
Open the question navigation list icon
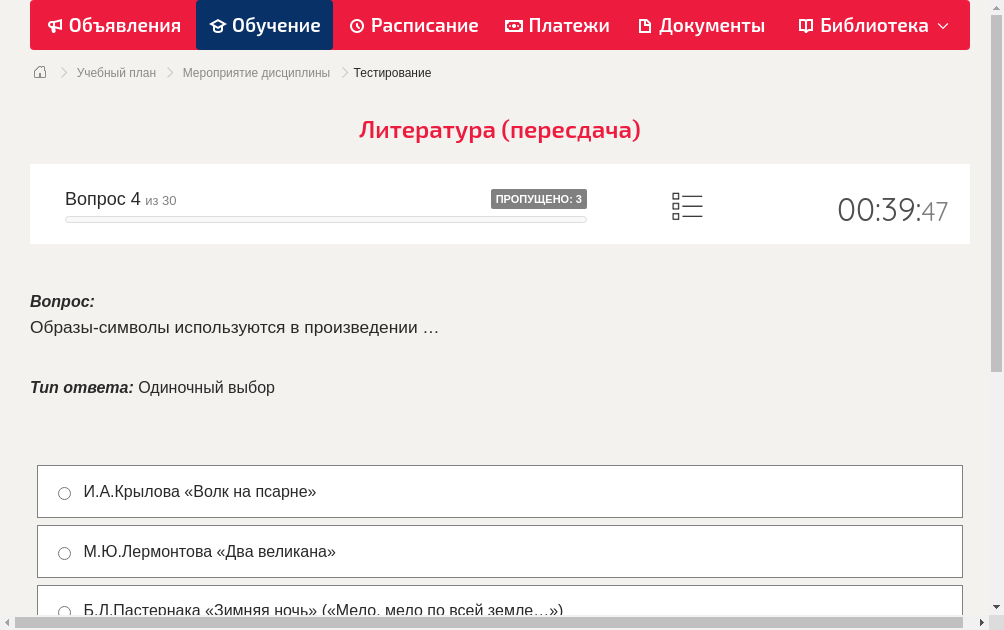[x=687, y=205]
